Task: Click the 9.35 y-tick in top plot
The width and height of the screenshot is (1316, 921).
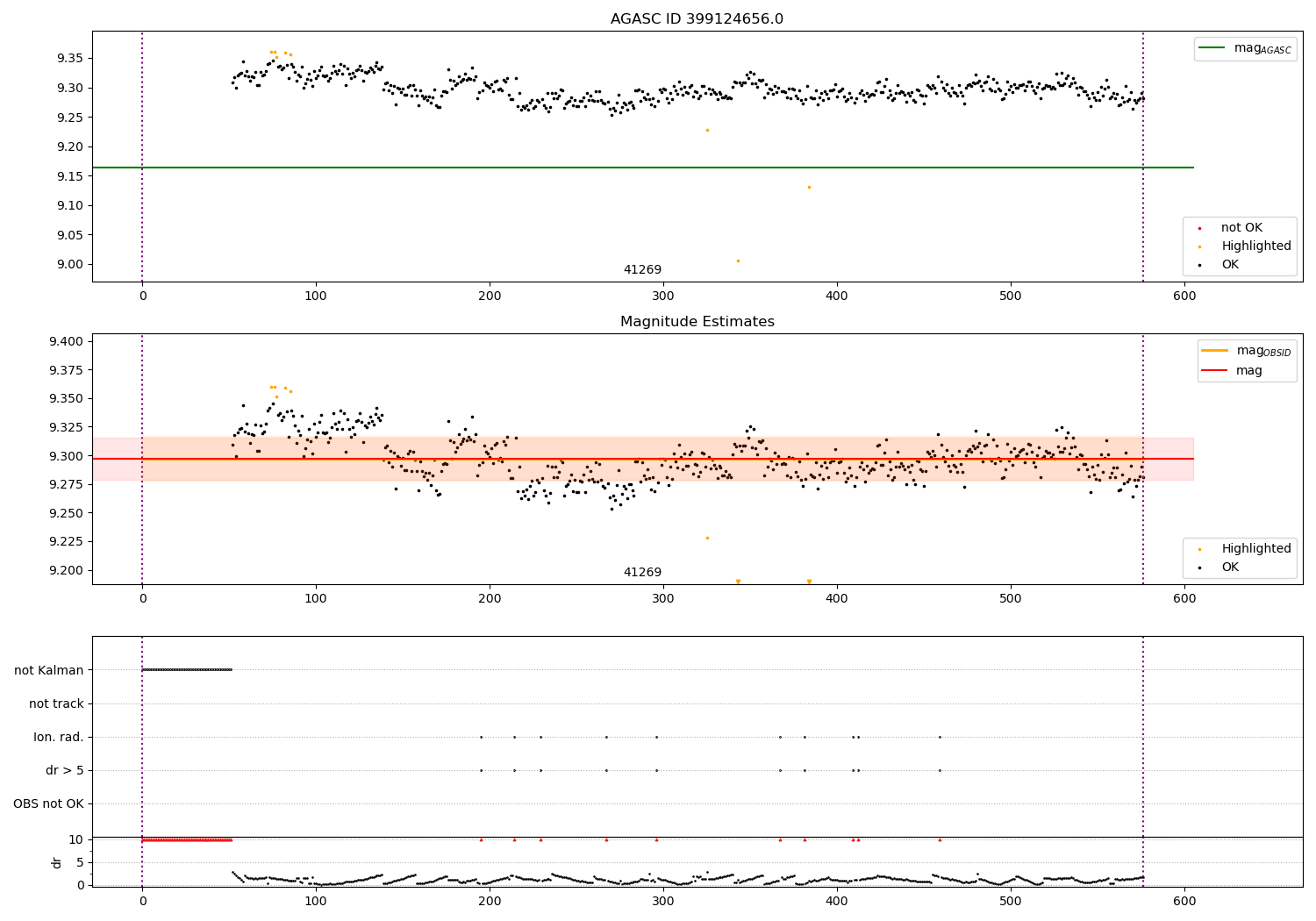Action: coord(70,58)
